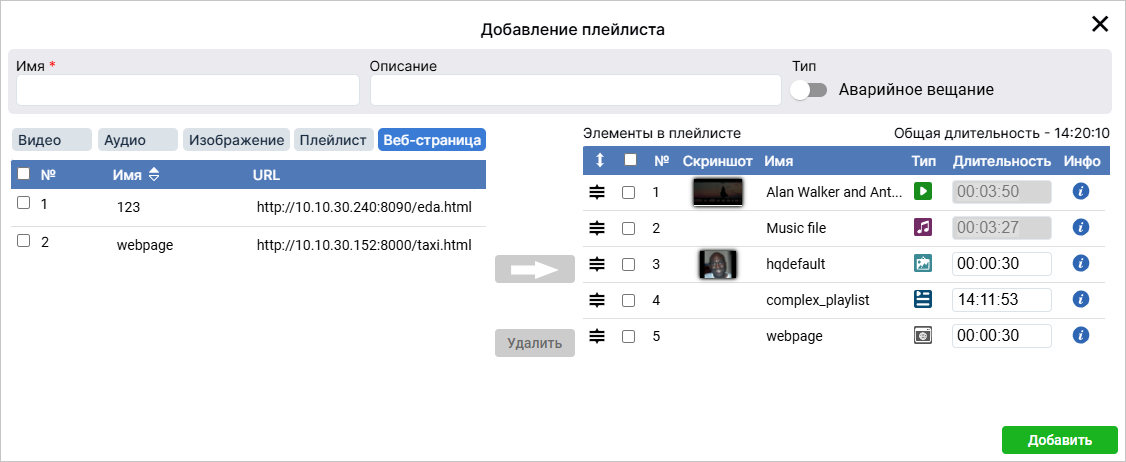
Task: Check playlist row 2 Music file checkbox
Action: [628, 228]
